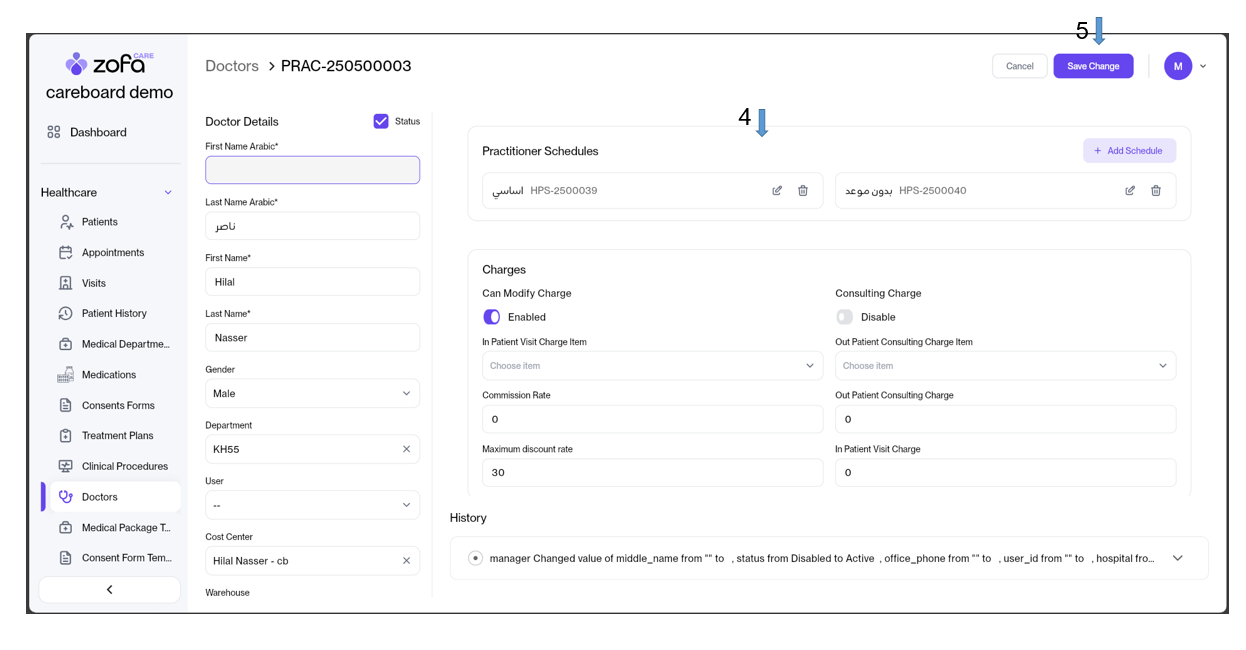Click the Doctors breadcrumb link
This screenshot has height=650, width=1246.
click(x=232, y=66)
